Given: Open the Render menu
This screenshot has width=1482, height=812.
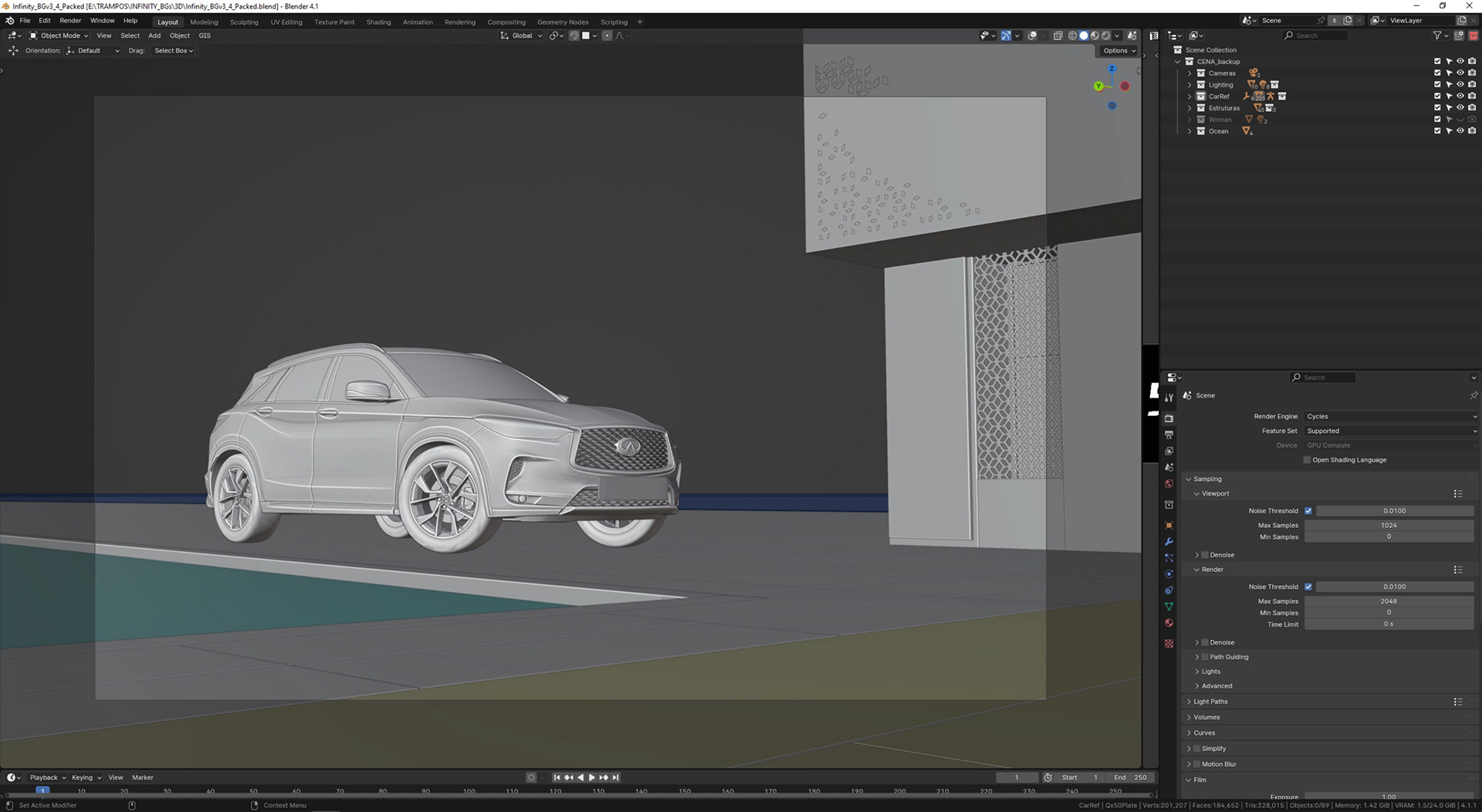Looking at the screenshot, I should coord(70,21).
